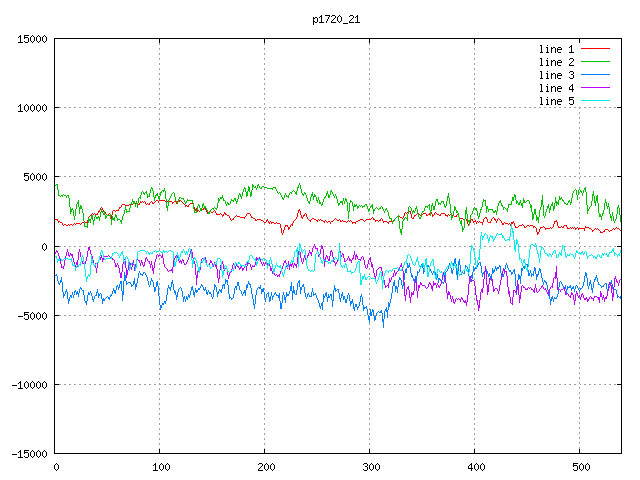Select the 'line 5' legend label
Viewport: 640px width, 480px height.
556,101
